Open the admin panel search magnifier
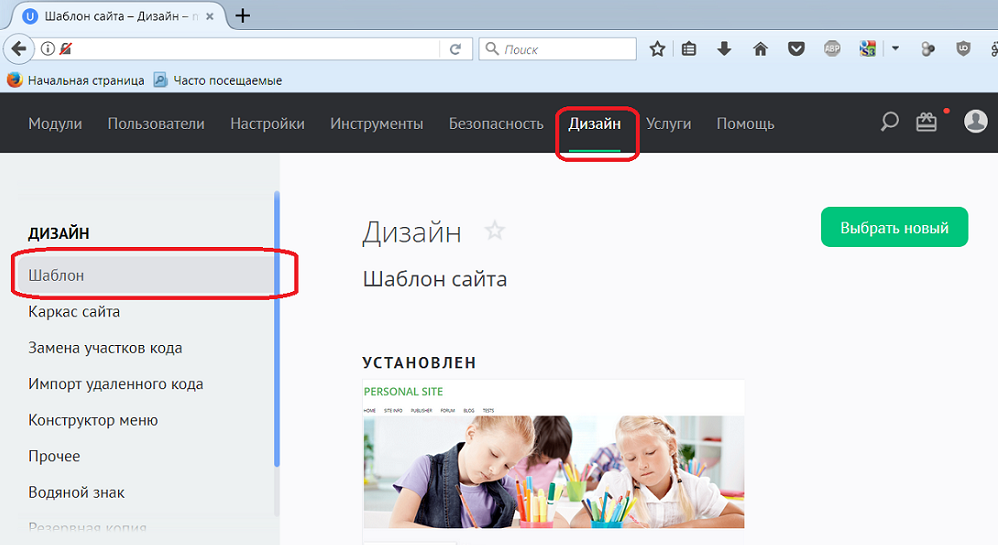The image size is (998, 545). tap(889, 121)
